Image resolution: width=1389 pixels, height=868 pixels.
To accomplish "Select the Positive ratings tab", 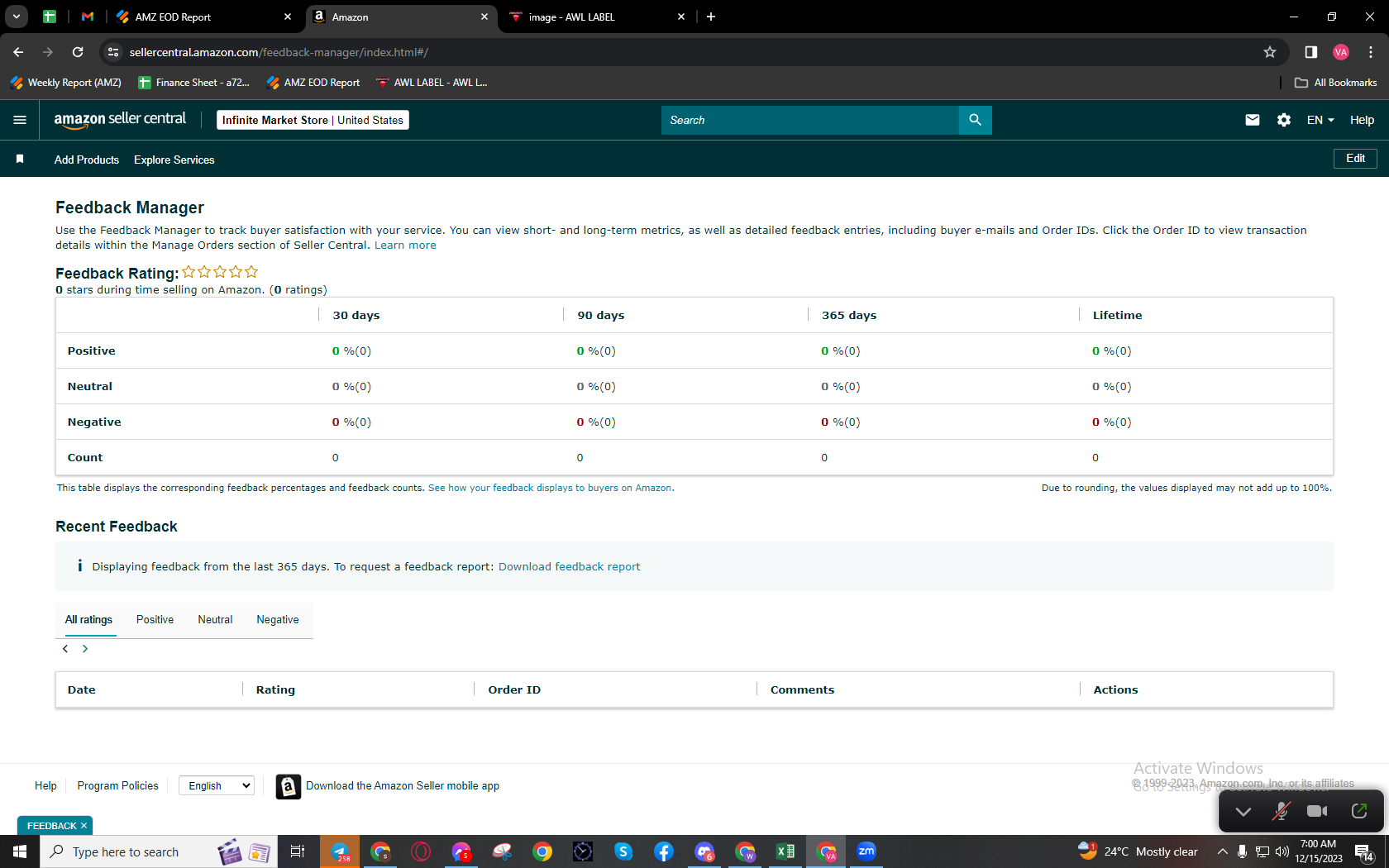I will (x=155, y=620).
